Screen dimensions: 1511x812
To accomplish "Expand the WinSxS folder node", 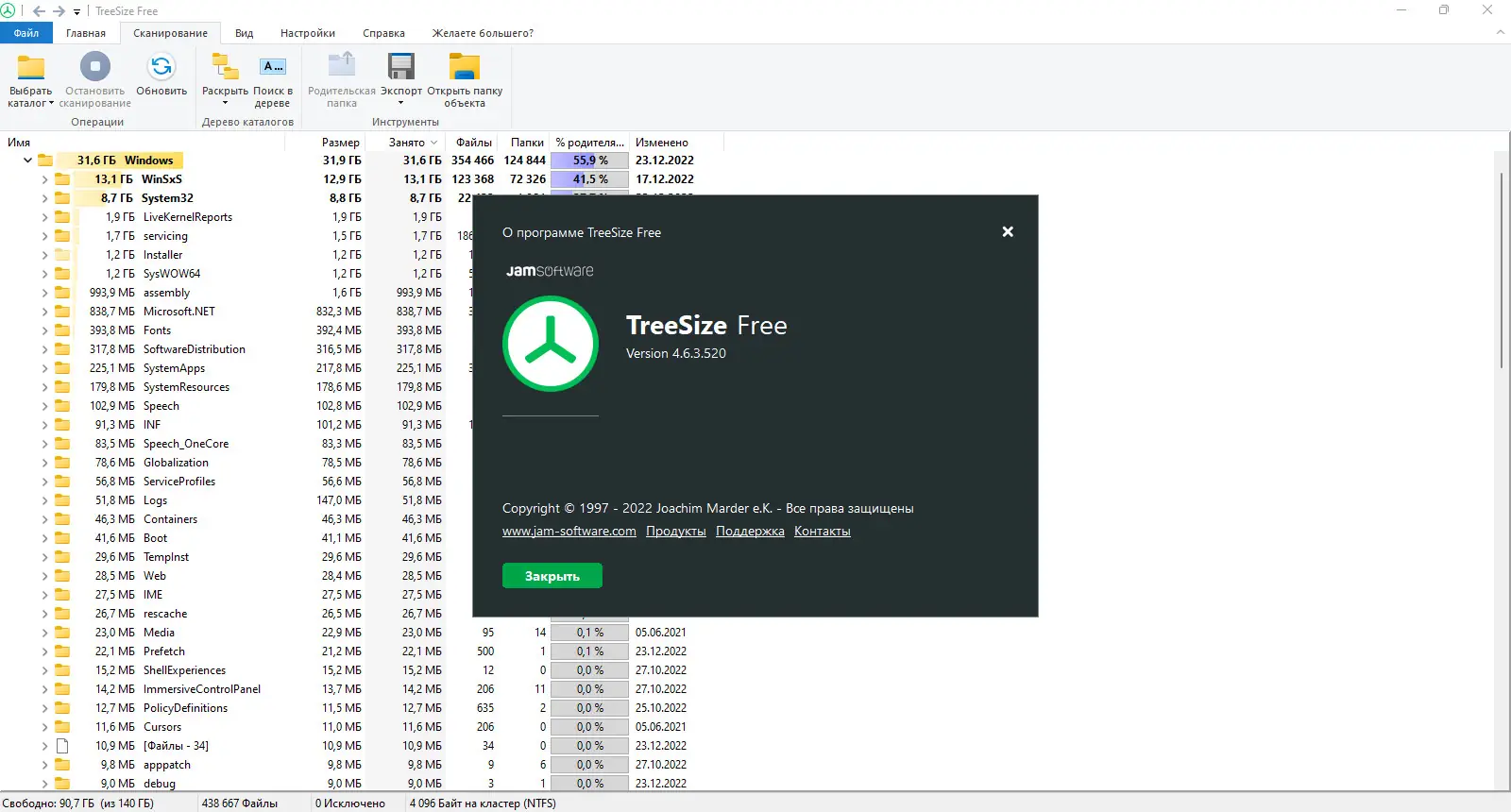I will pos(44,179).
